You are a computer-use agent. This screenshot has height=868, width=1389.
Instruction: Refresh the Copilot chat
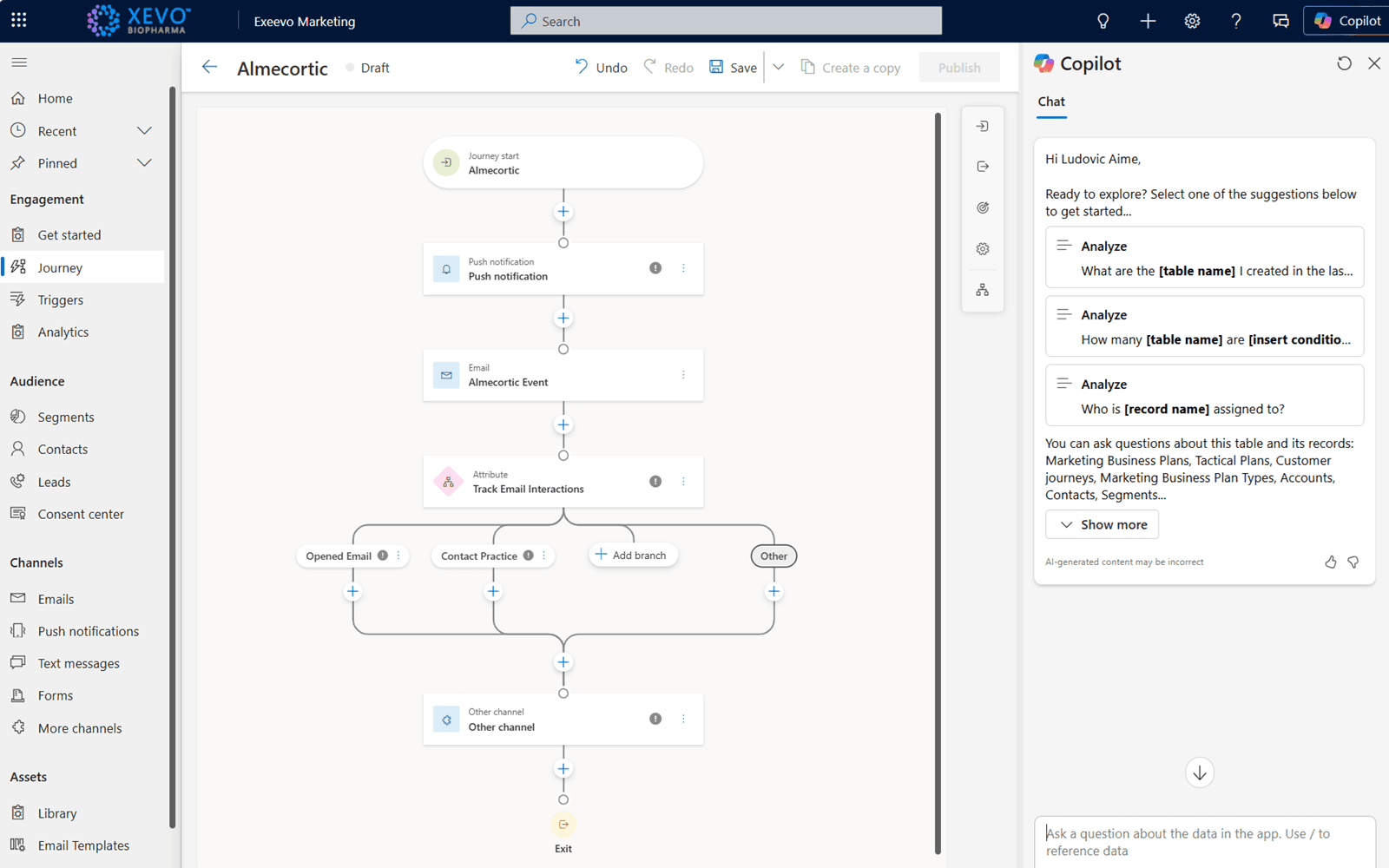1344,63
